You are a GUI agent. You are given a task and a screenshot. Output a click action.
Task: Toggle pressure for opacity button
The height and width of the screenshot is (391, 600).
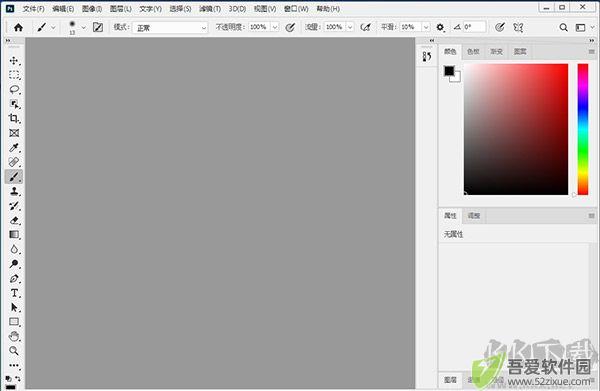pos(290,27)
